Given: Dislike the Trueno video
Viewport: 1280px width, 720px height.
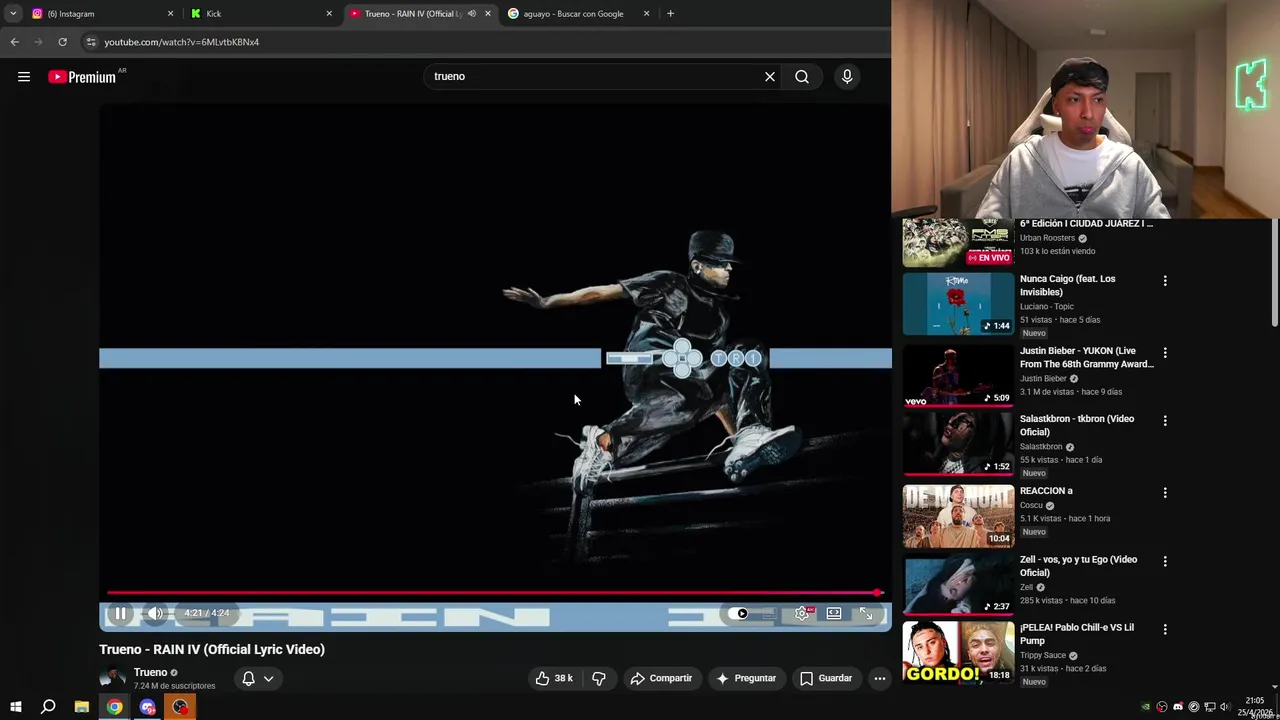Looking at the screenshot, I should pos(599,678).
